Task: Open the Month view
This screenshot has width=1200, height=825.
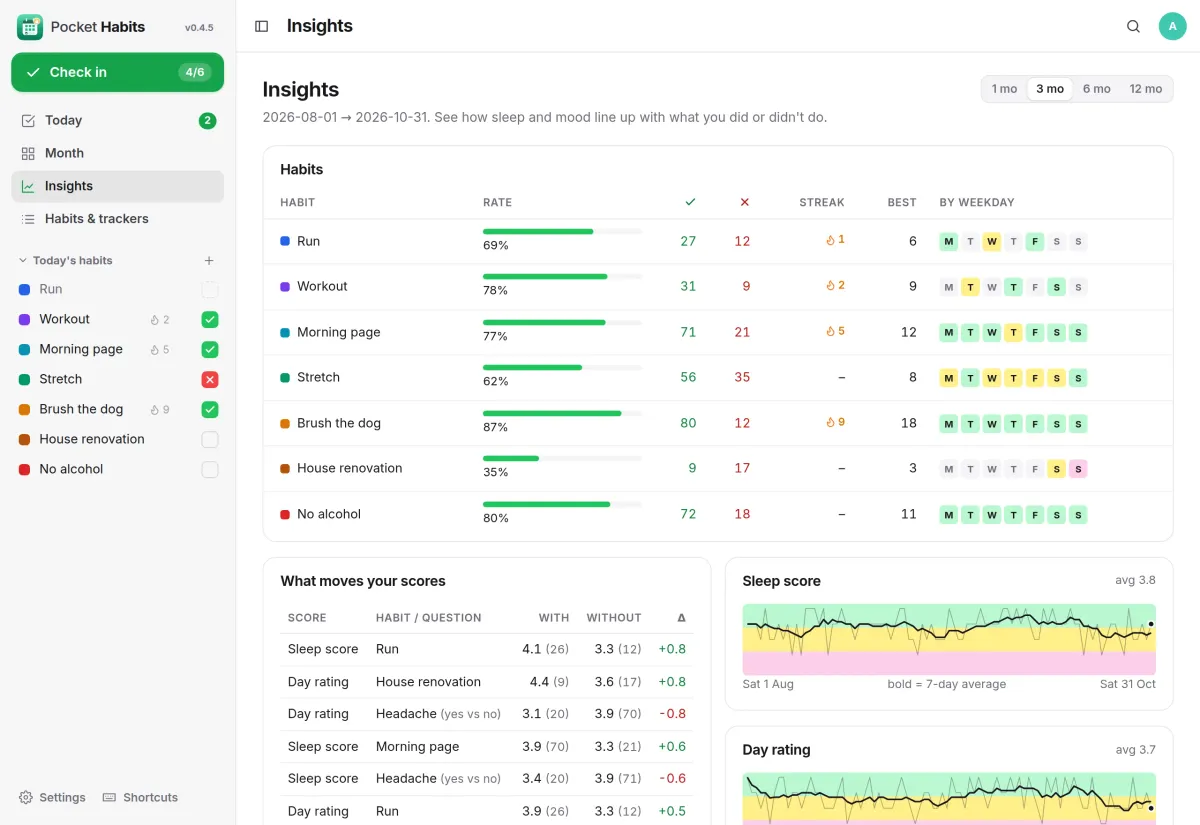Action: (118, 153)
